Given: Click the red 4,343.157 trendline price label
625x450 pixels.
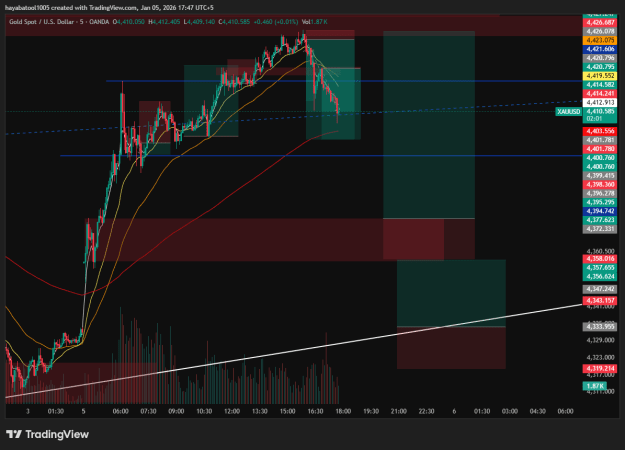Looking at the screenshot, I should pyautogui.click(x=600, y=301).
